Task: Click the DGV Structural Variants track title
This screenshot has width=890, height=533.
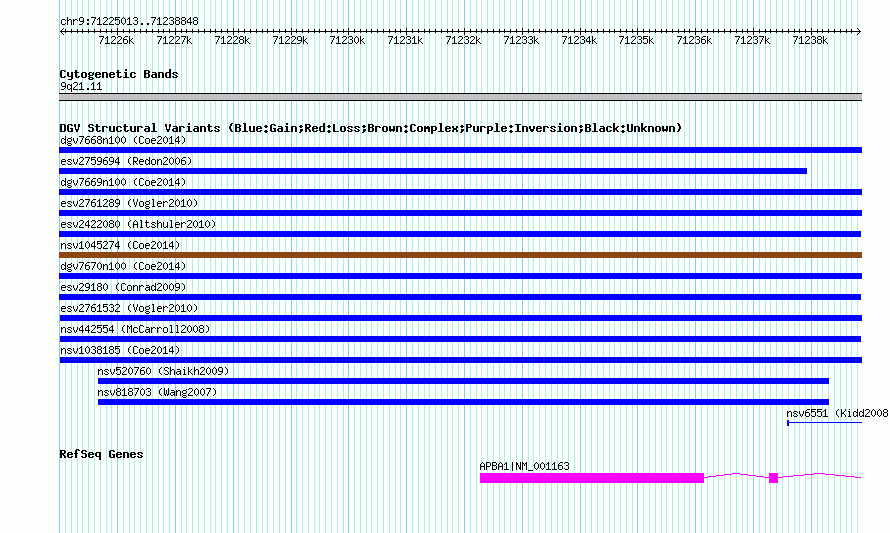Action: point(371,128)
